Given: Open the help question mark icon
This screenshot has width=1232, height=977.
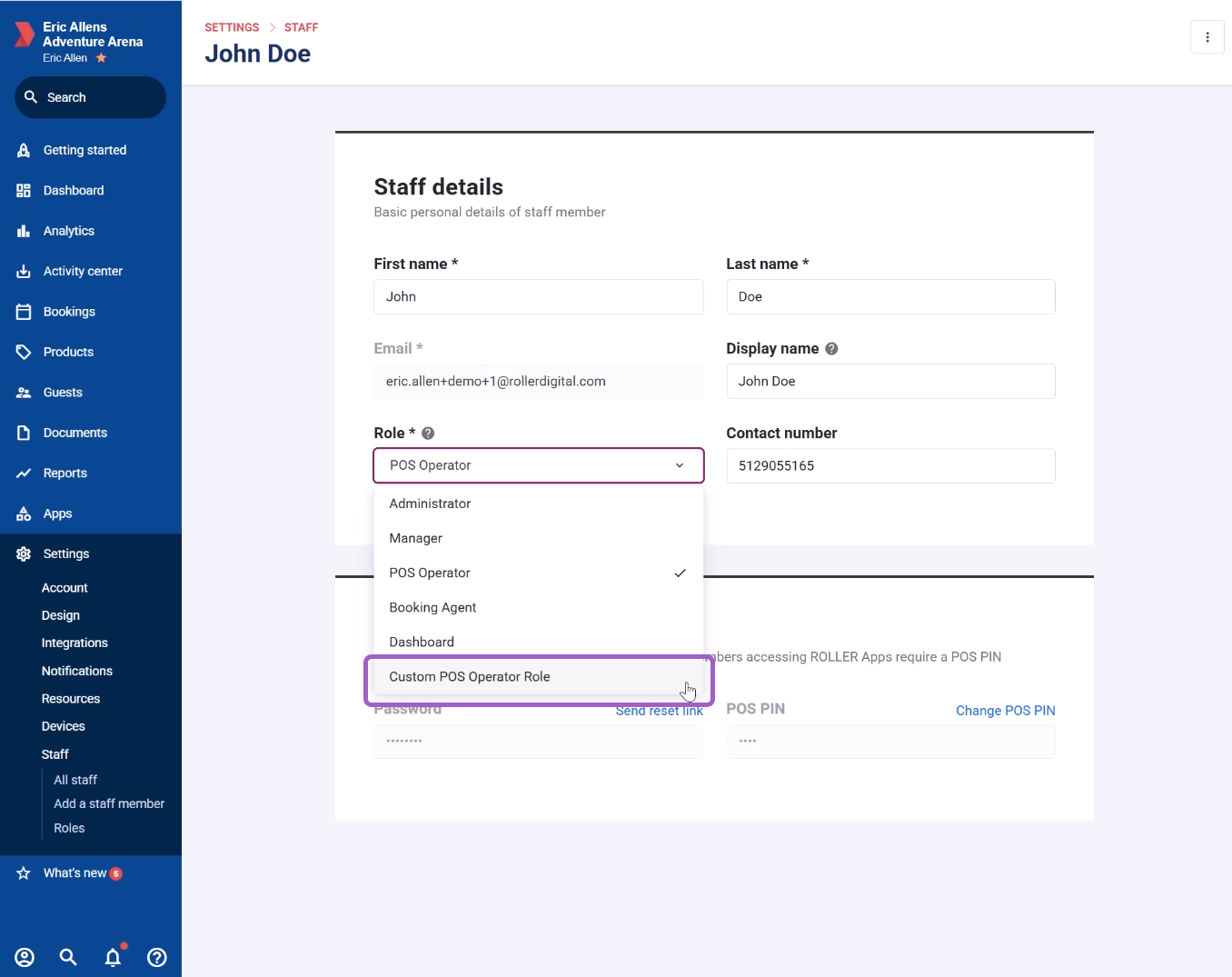Looking at the screenshot, I should tap(157, 957).
